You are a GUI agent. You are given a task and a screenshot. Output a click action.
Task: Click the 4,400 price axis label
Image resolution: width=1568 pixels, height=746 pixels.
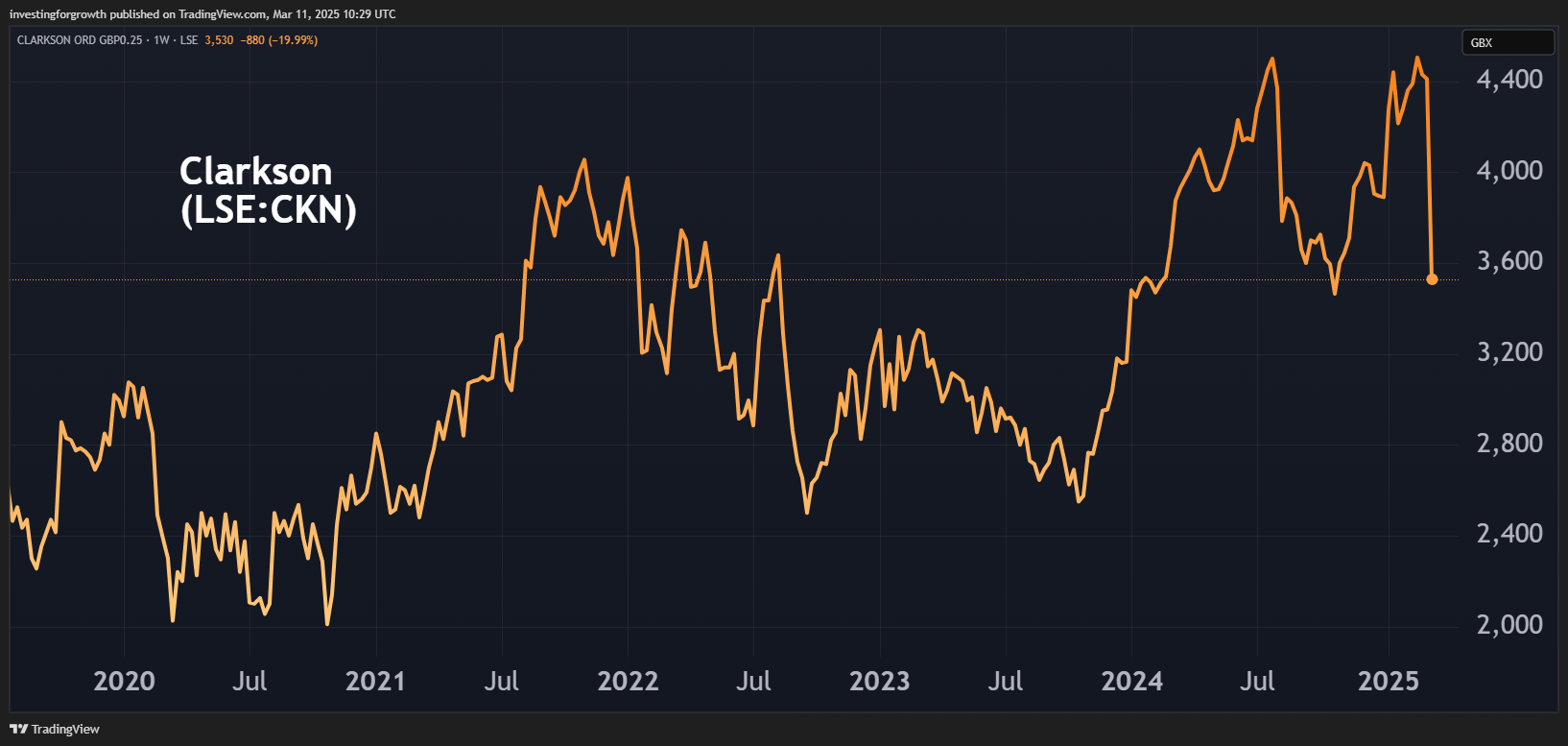(x=1509, y=79)
